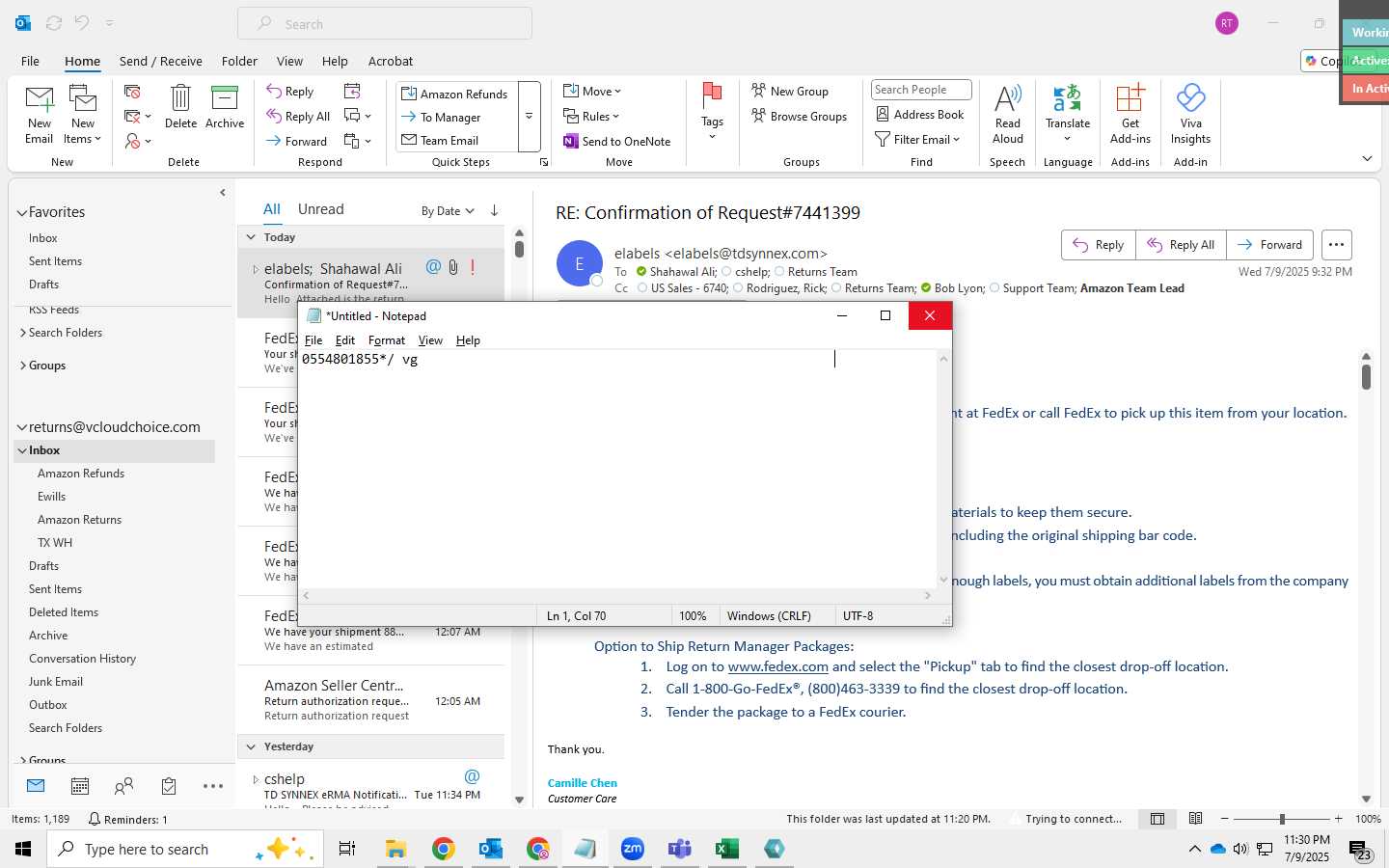Open the Deleted Items folder
The height and width of the screenshot is (868, 1389).
pos(64,612)
